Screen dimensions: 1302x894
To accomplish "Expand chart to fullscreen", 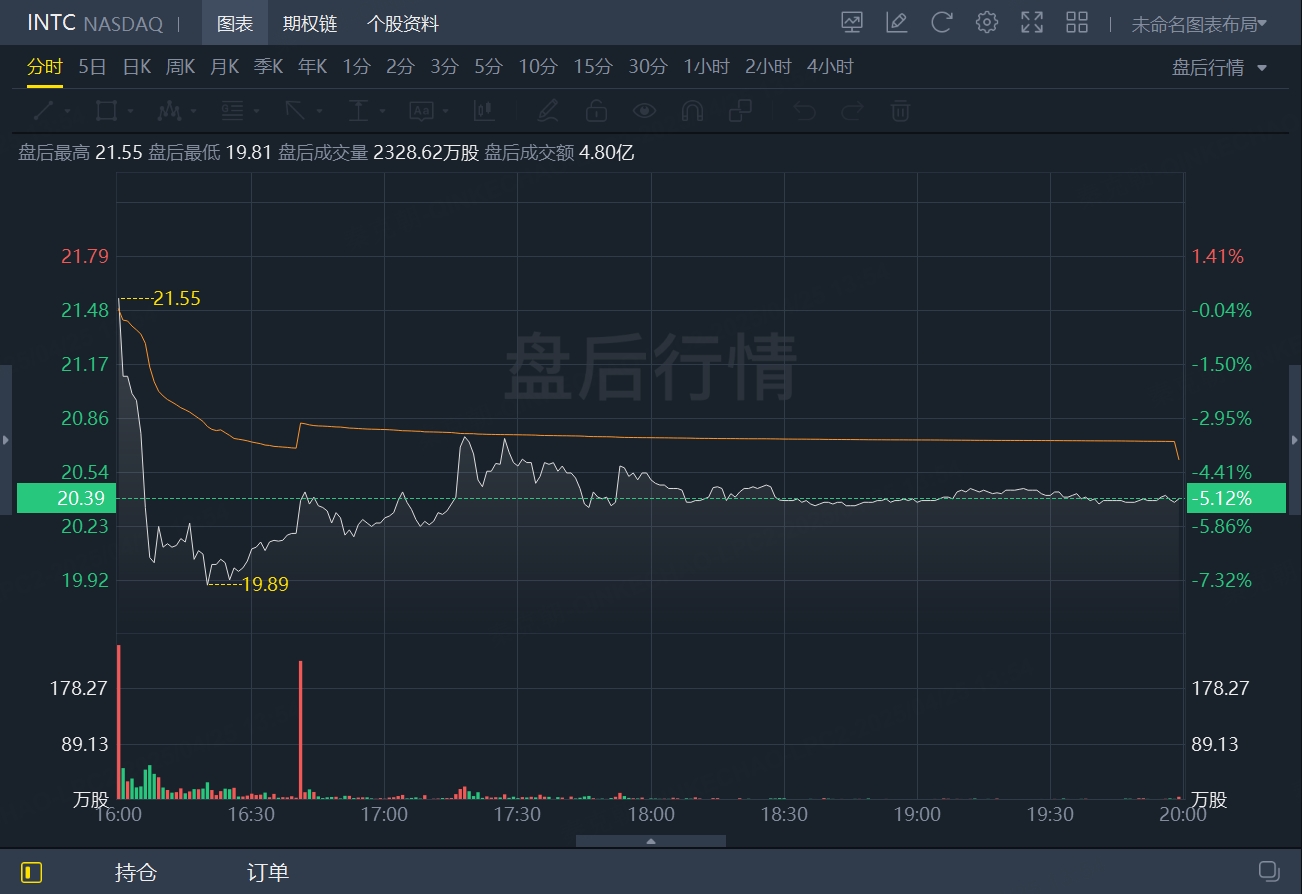I will pos(1032,22).
